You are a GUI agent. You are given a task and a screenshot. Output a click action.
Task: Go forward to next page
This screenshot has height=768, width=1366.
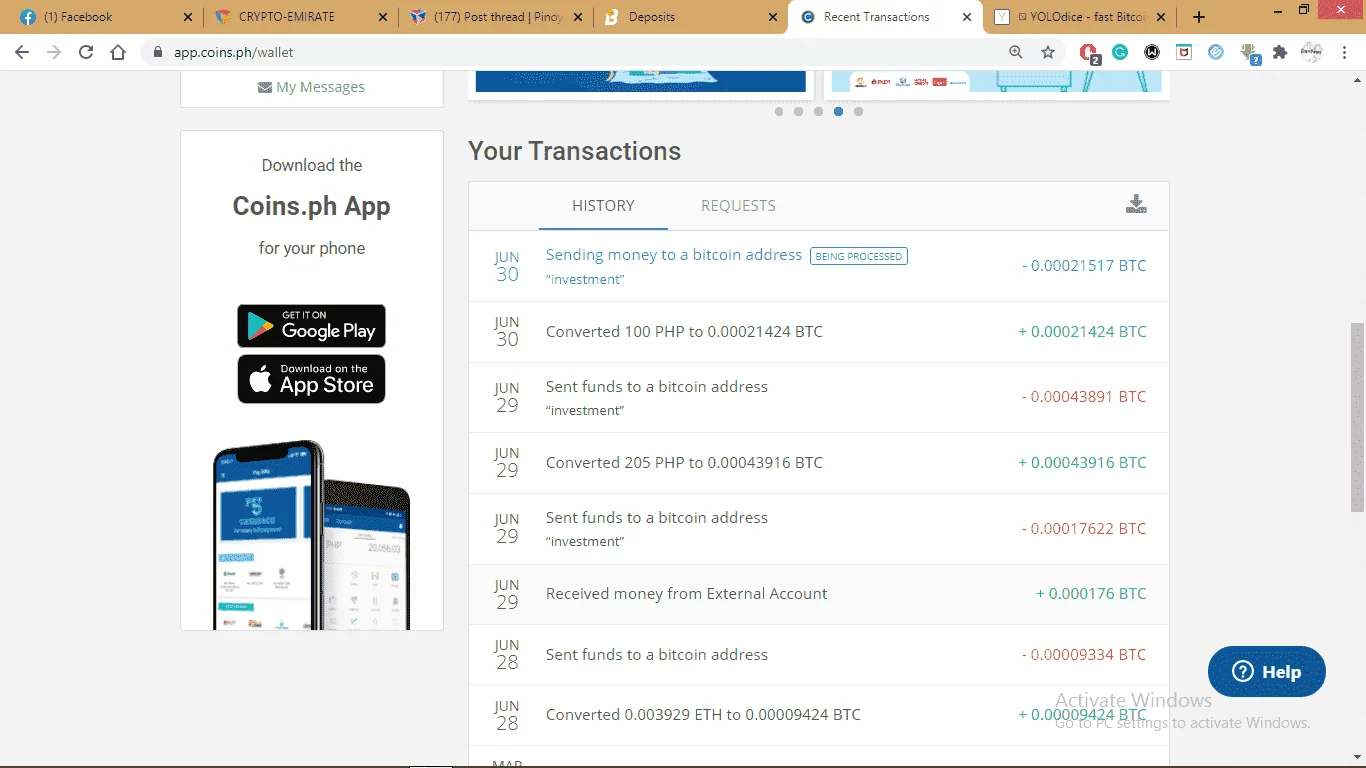click(x=54, y=53)
